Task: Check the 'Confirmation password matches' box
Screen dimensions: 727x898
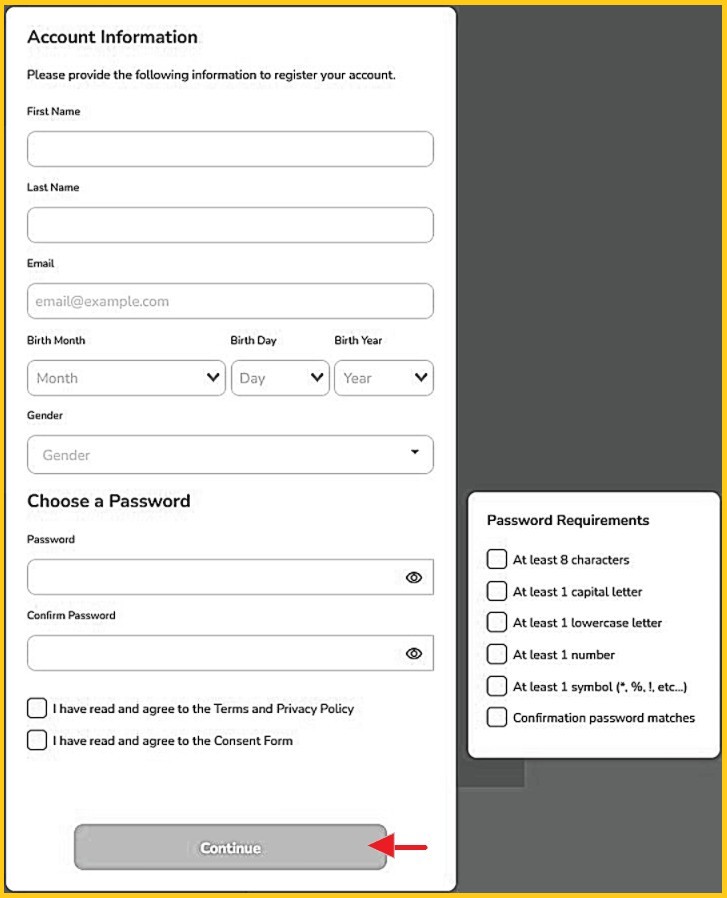Action: click(497, 717)
